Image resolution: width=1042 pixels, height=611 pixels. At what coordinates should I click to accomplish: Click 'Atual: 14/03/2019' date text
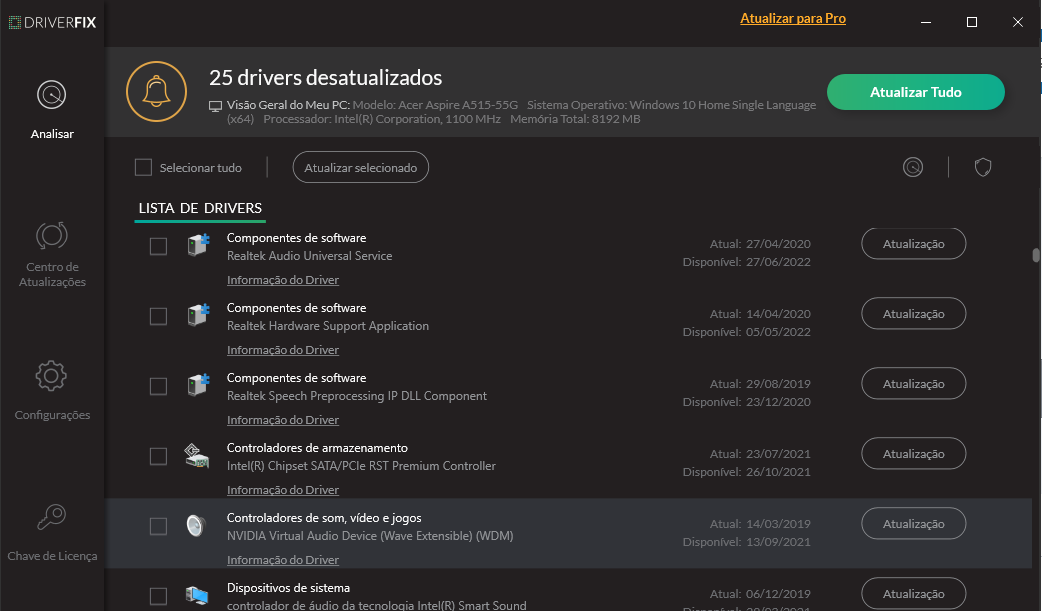tap(760, 524)
